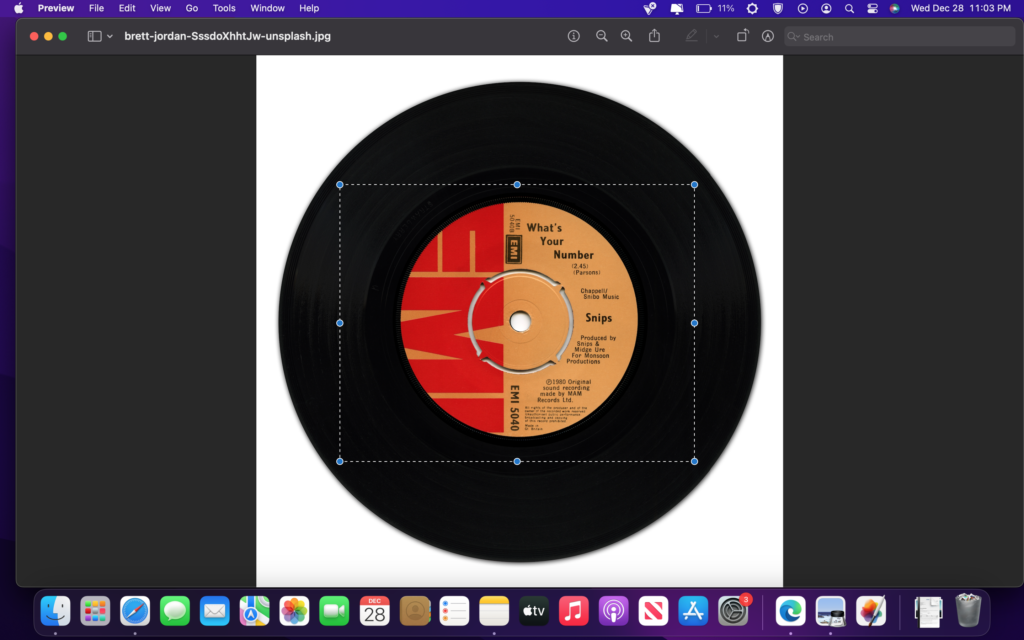The image size is (1024, 640).
Task: Check the battery status showing 11%
Action: click(715, 8)
